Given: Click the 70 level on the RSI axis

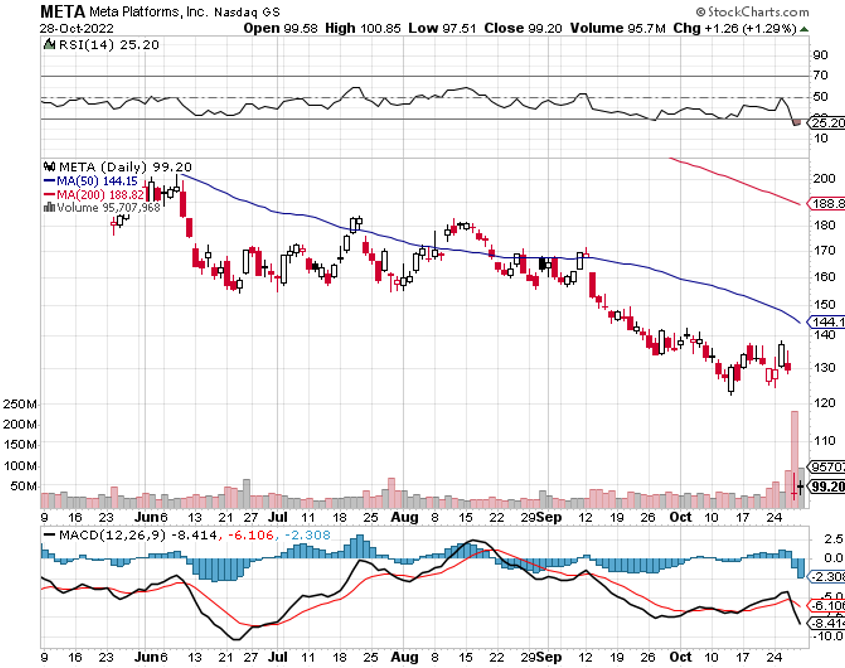Looking at the screenshot, I should point(820,75).
